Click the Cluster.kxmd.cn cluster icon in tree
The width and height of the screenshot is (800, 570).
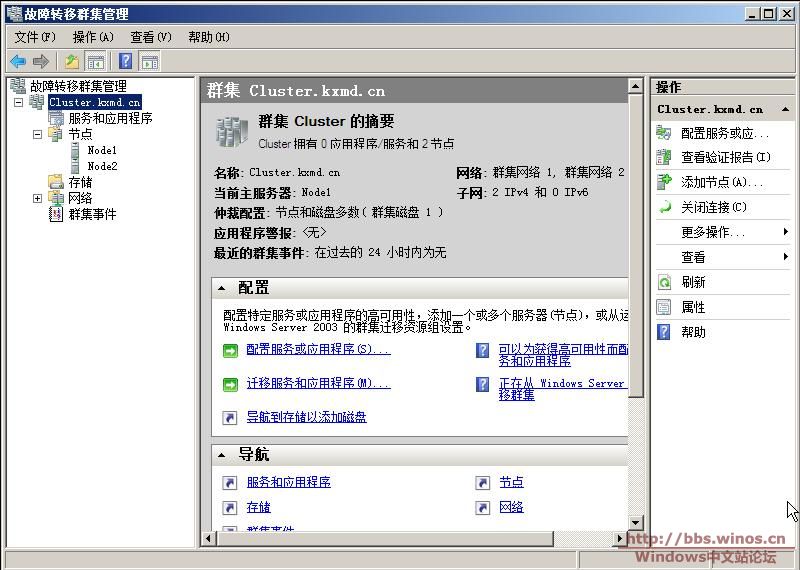click(37, 102)
